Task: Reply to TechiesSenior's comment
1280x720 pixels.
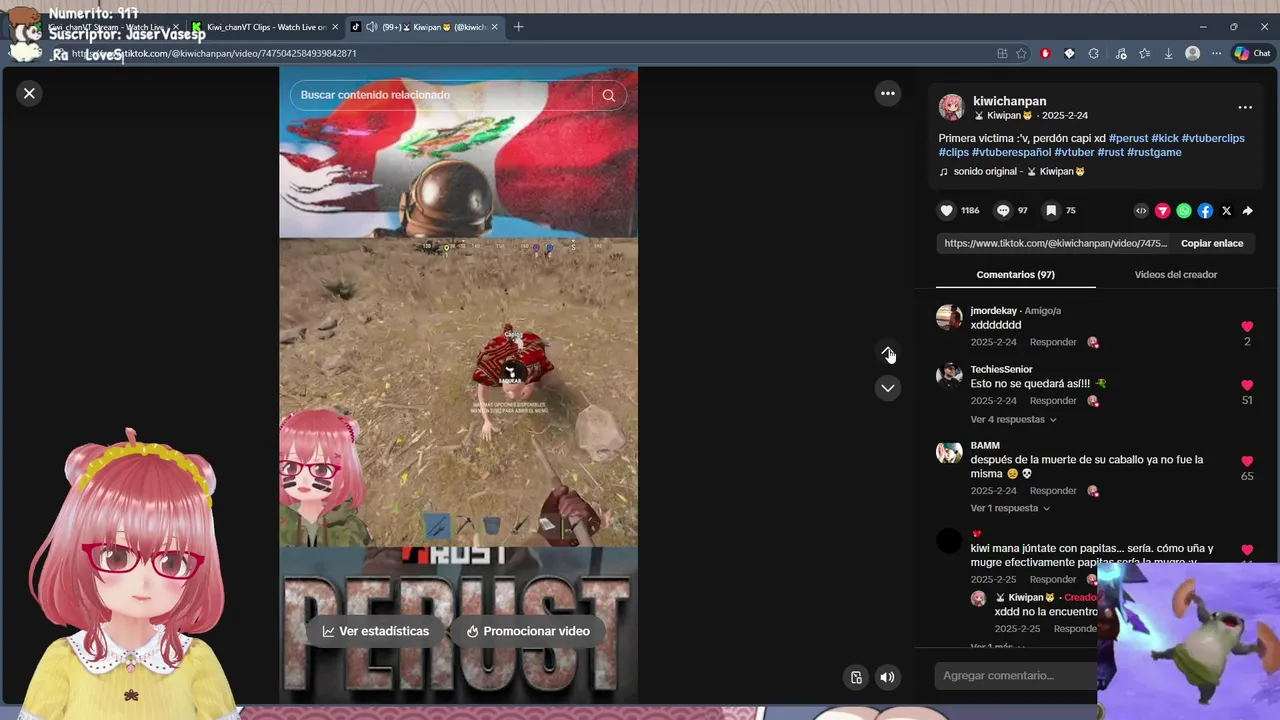Action: (x=1053, y=401)
